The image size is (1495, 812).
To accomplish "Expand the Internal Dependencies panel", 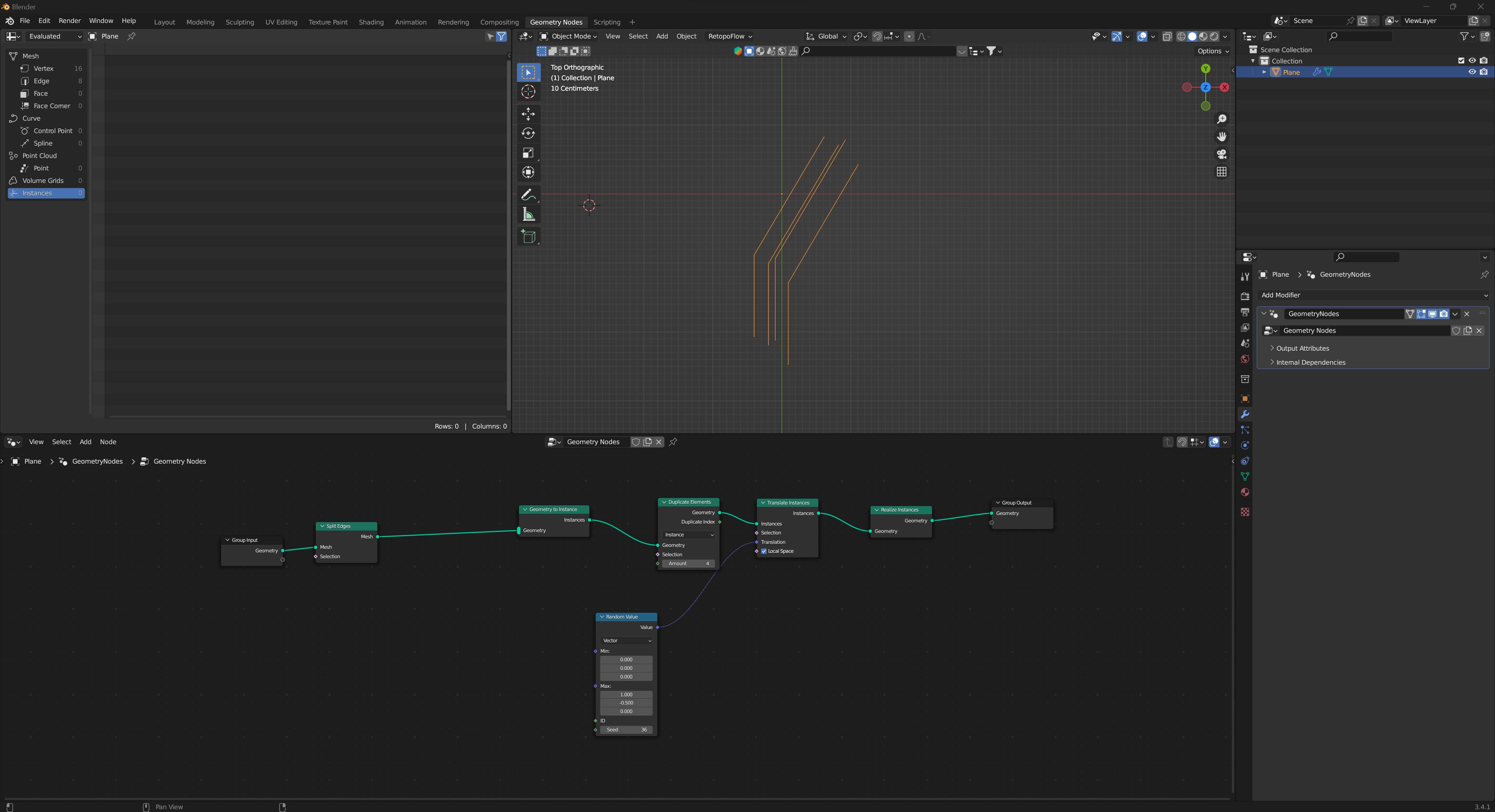I will coord(1310,362).
